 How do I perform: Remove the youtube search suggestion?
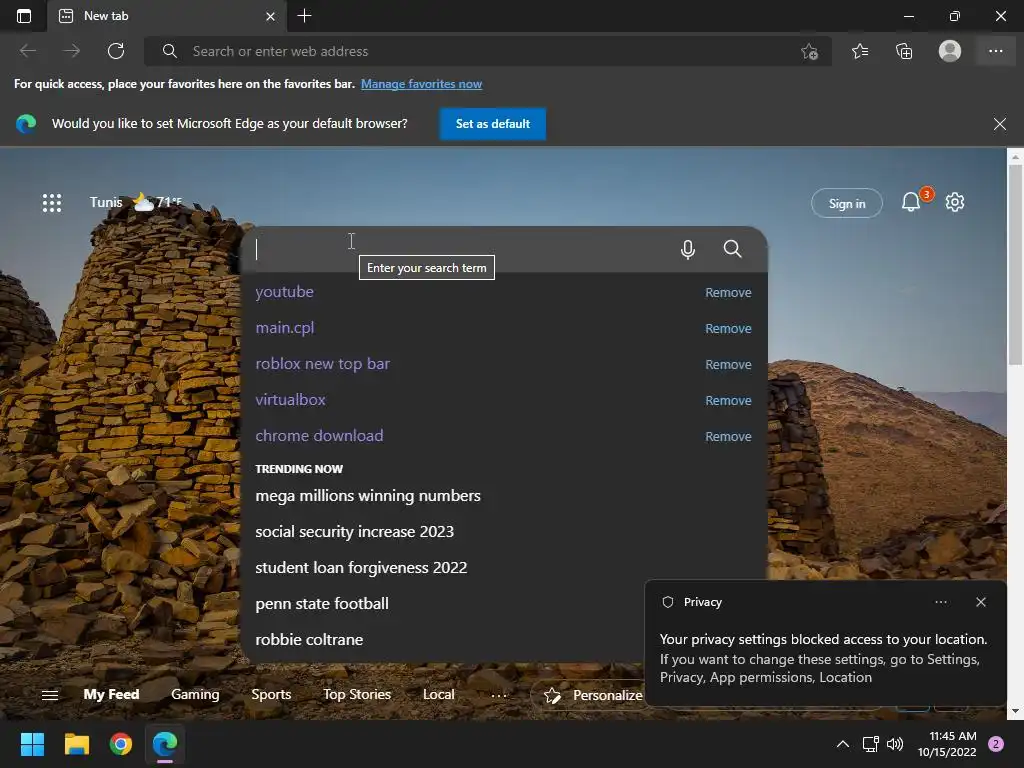pos(728,293)
